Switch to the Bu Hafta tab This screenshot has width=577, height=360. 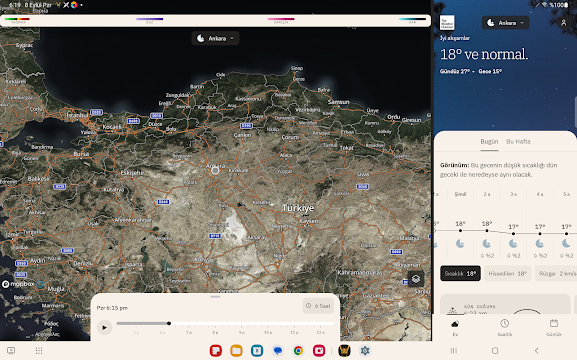point(518,142)
